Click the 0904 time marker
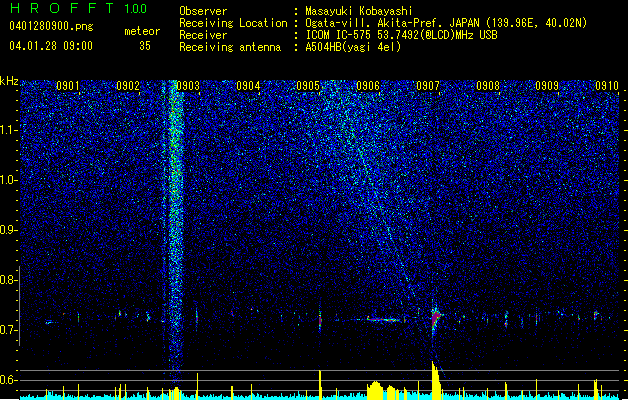 point(248,86)
